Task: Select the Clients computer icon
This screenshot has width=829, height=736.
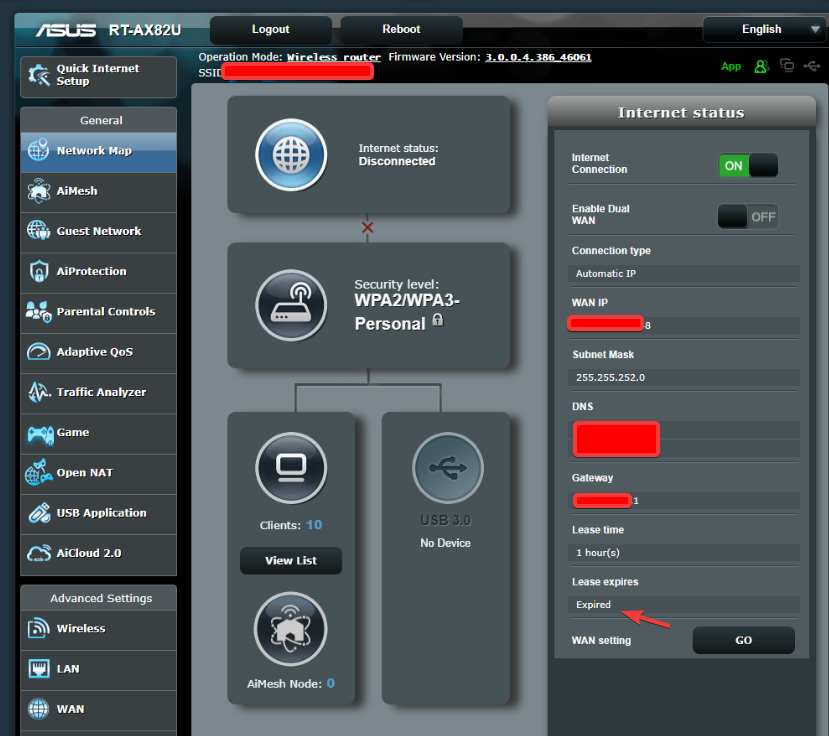Action: tap(291, 467)
